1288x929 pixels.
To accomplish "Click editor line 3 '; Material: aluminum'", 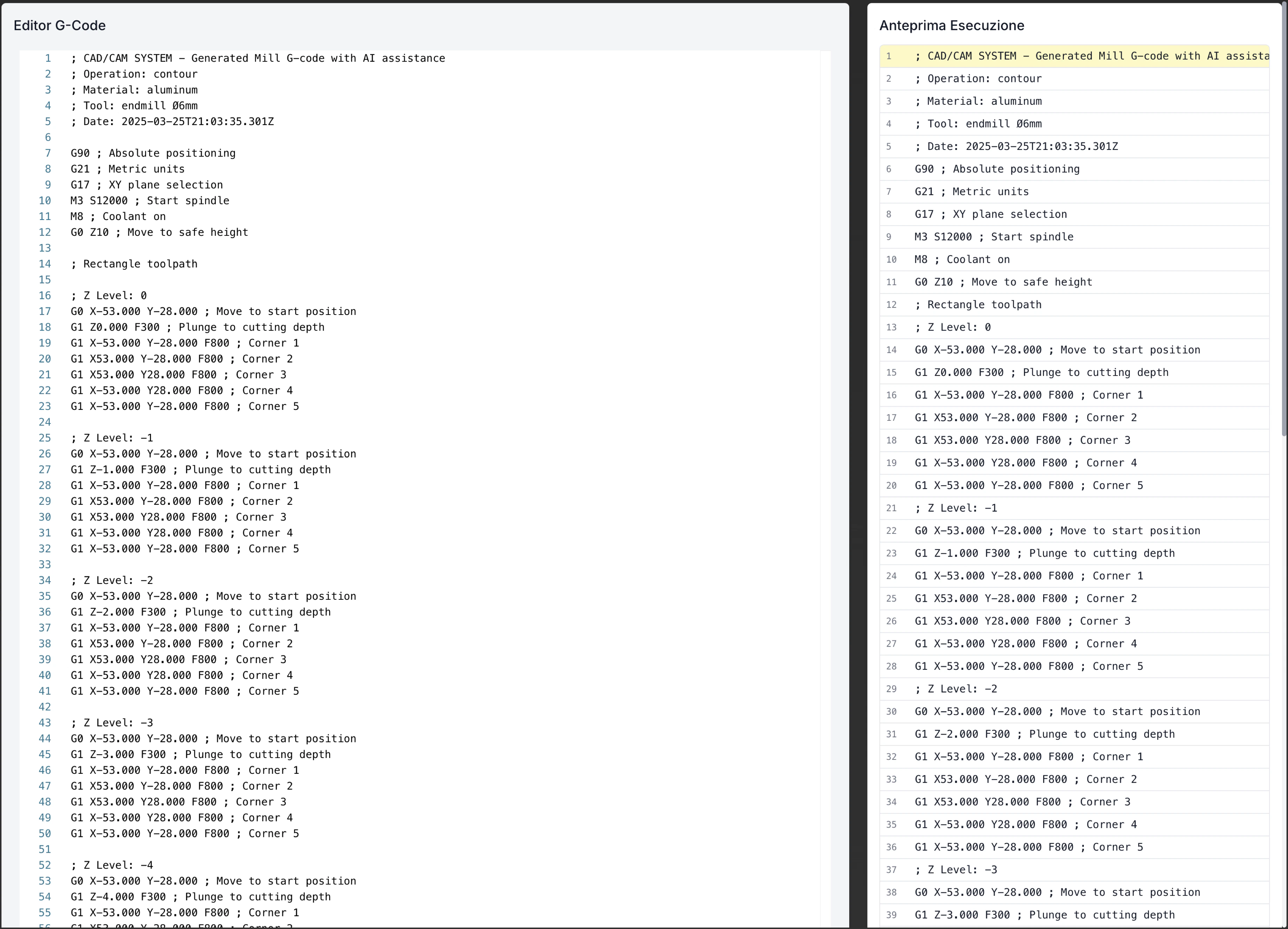I will point(134,90).
